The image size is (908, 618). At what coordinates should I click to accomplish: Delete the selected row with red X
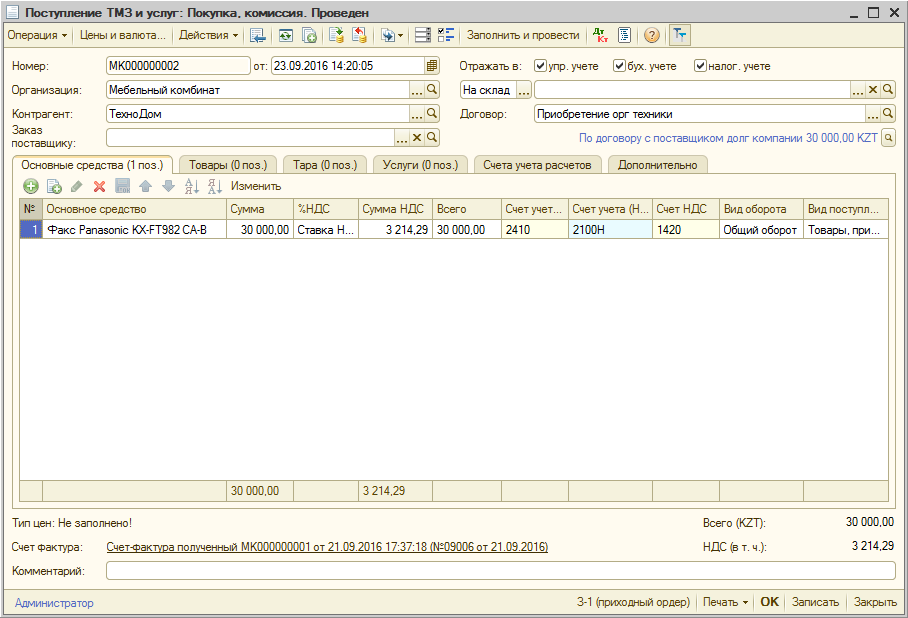(x=99, y=186)
